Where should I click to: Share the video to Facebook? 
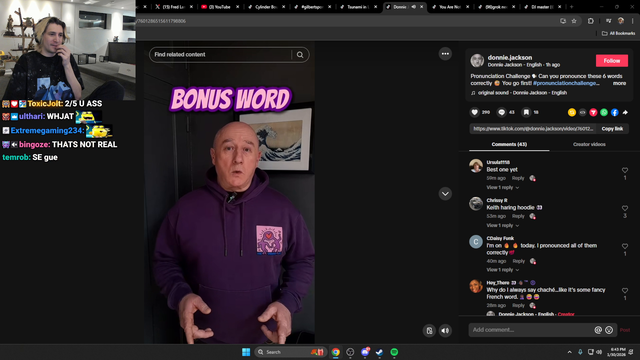click(x=614, y=112)
